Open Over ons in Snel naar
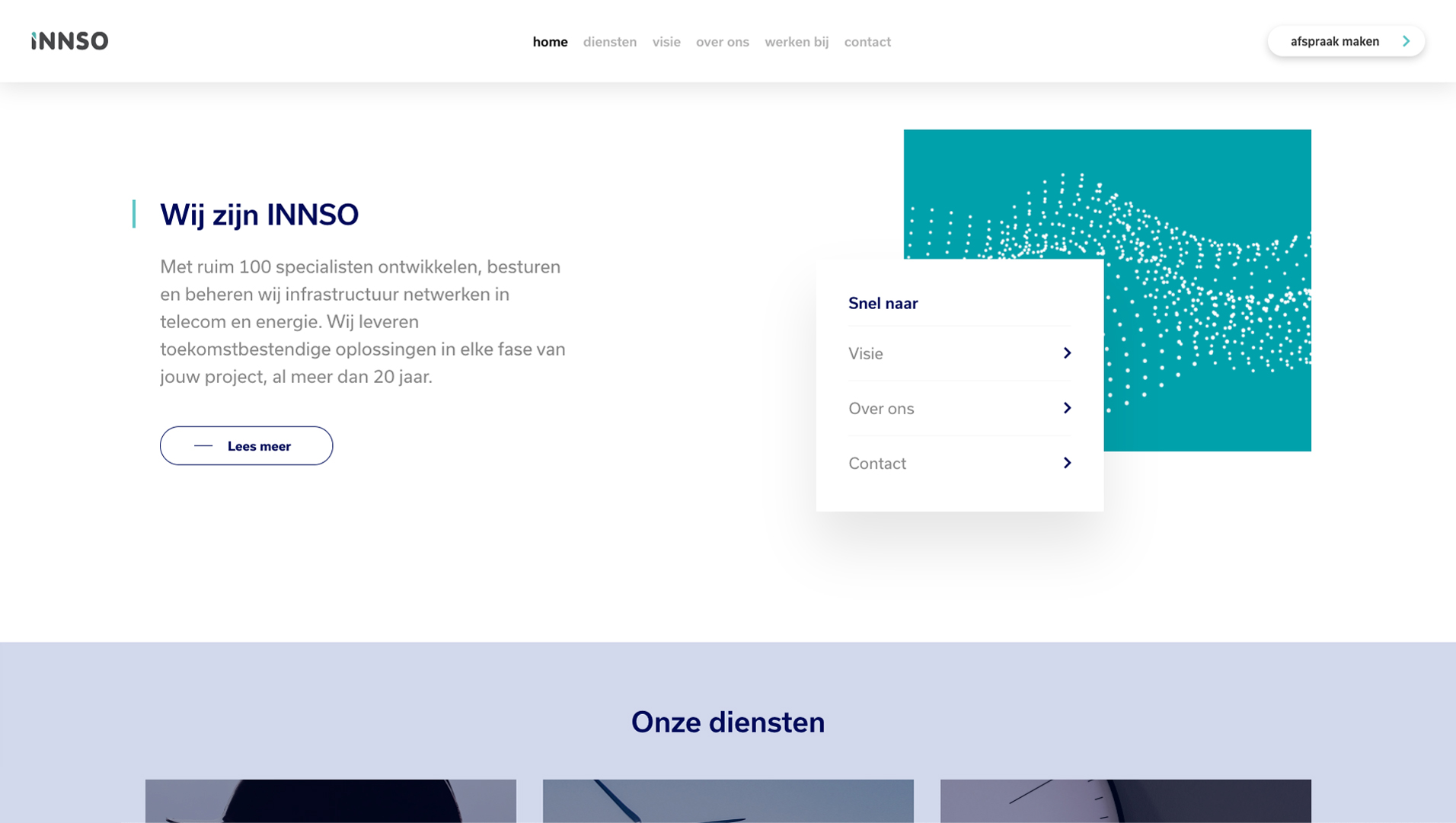Screen dimensions: 1456x823 coord(959,408)
